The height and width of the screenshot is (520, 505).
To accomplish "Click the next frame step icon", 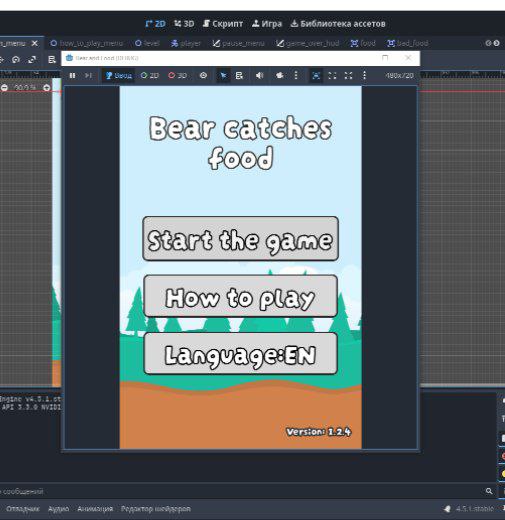I will pos(88,76).
